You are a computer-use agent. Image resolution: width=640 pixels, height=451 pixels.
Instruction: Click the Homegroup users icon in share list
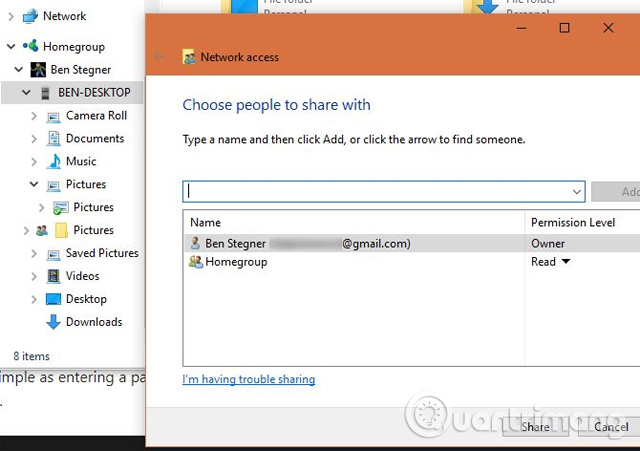(x=196, y=262)
